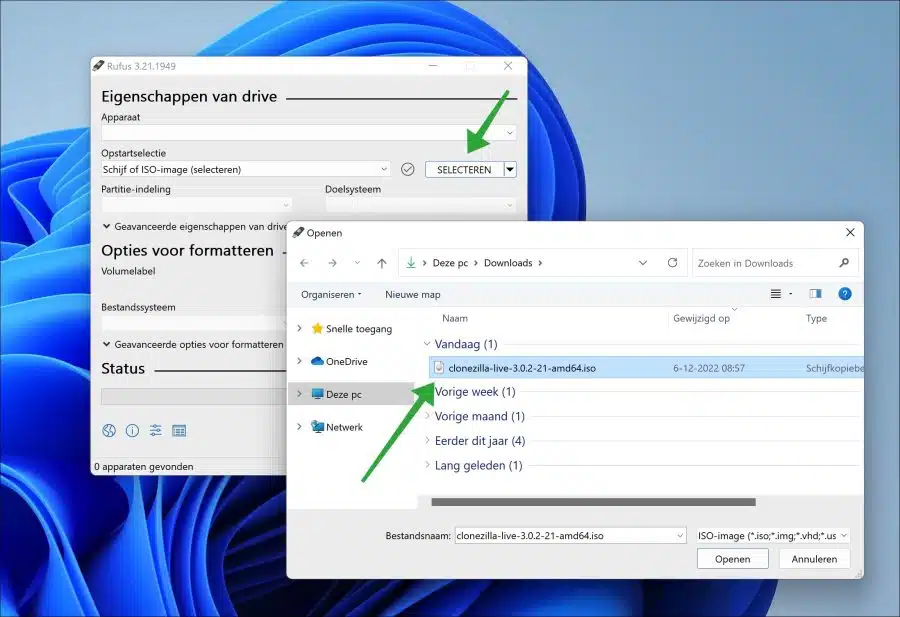
Task: Open Rufus settings sliders icon
Action: [156, 430]
